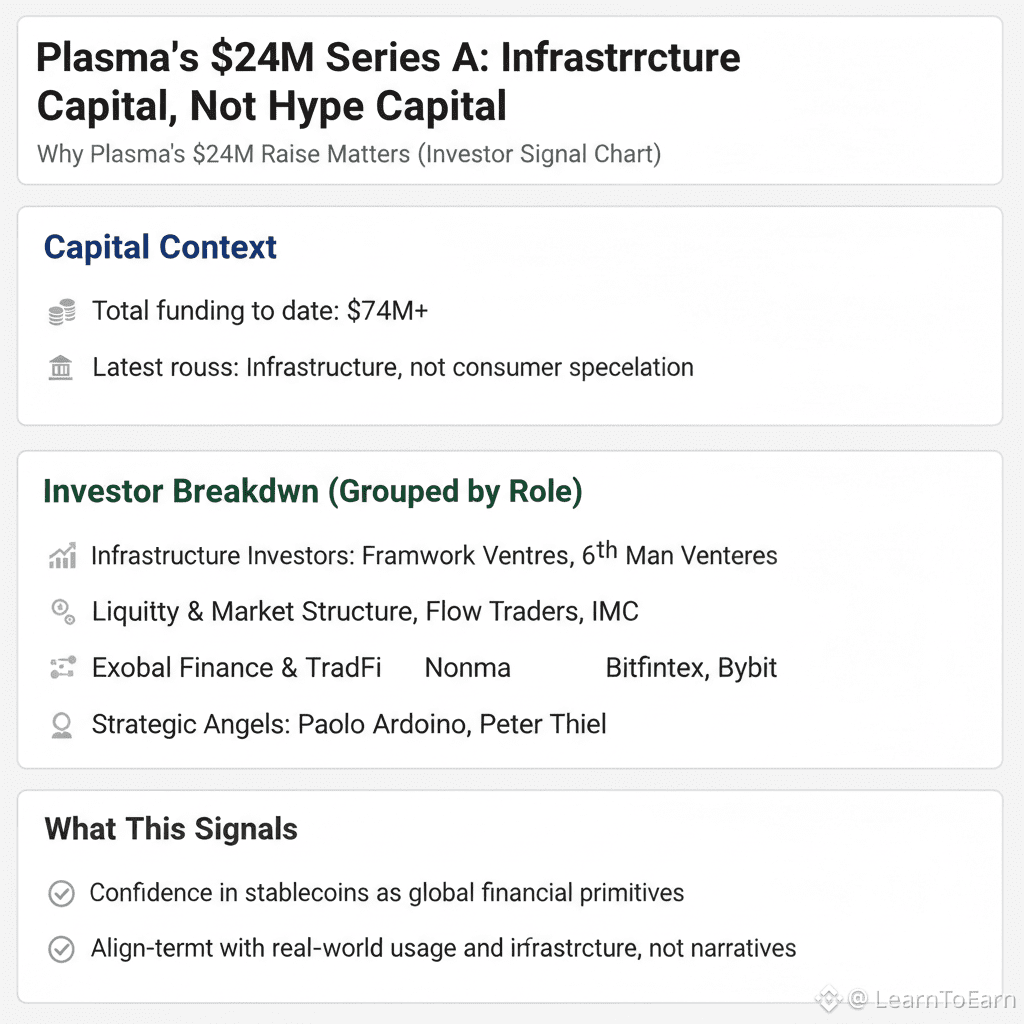Click the What This Signals heading
This screenshot has height=1024, width=1024.
(x=171, y=829)
